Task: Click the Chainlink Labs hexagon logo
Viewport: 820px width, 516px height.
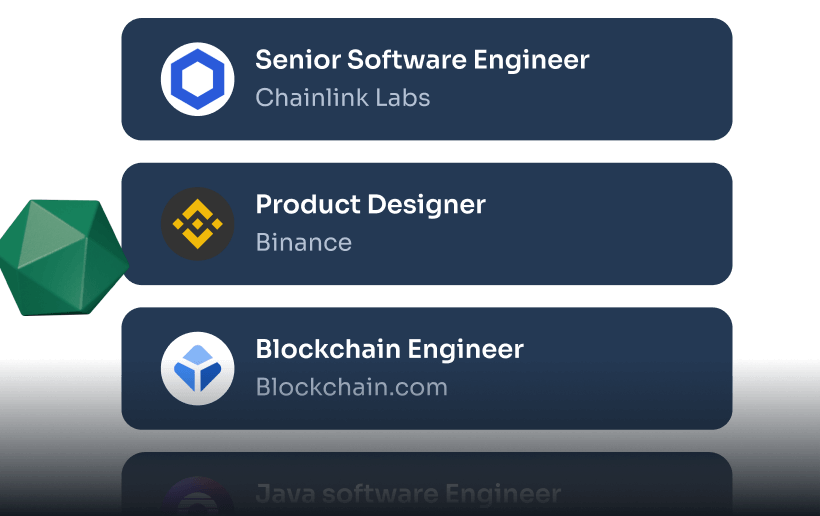Action: click(197, 79)
